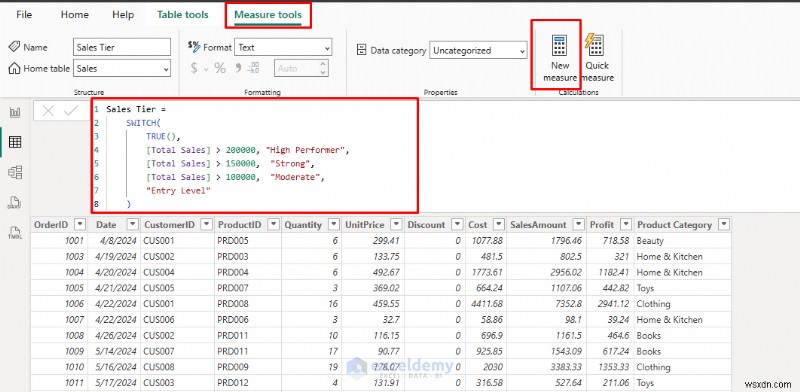Viewport: 800px width, 392px height.
Task: Click the Name field containing Sales Tier
Action: pyautogui.click(x=122, y=47)
